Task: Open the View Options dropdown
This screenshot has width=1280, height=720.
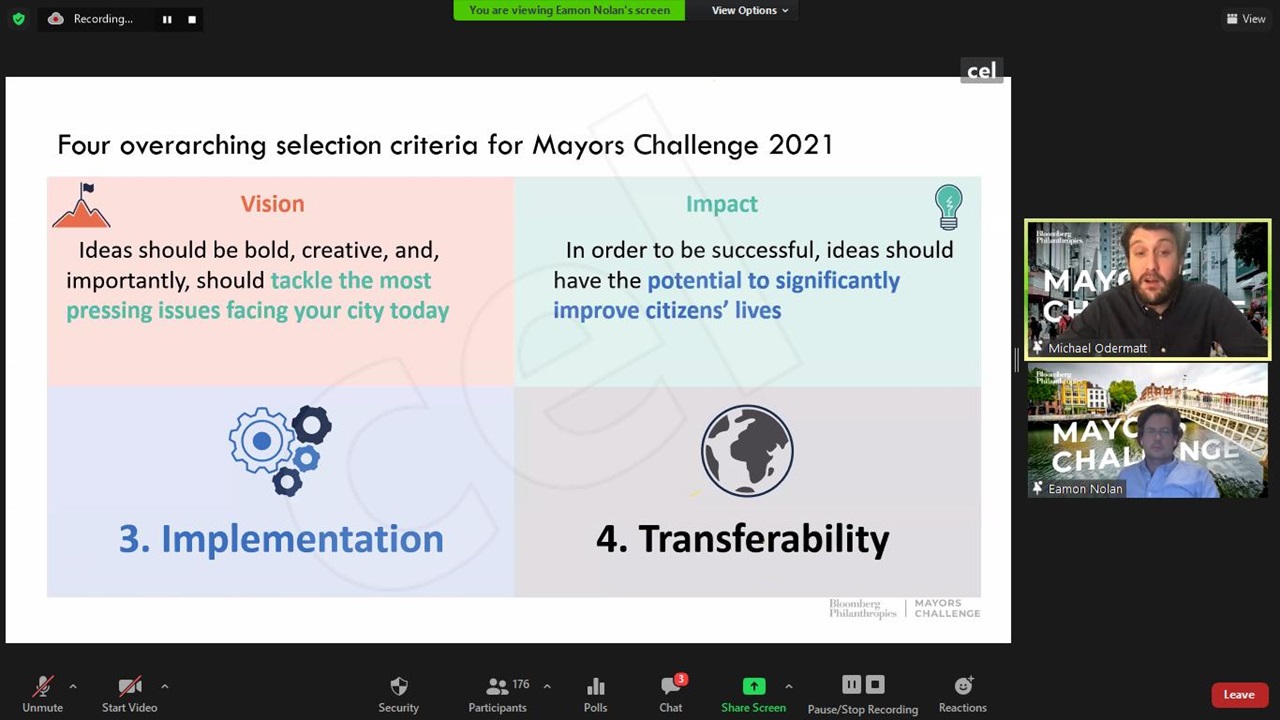Action: pos(749,10)
